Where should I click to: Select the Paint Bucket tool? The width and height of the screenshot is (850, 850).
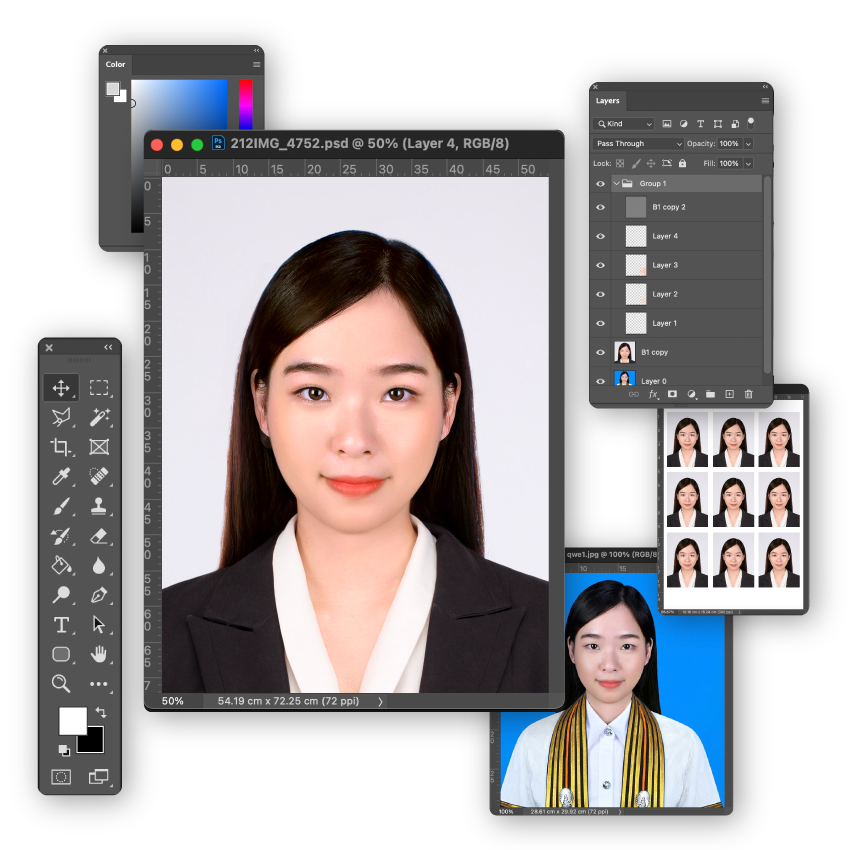[x=61, y=565]
